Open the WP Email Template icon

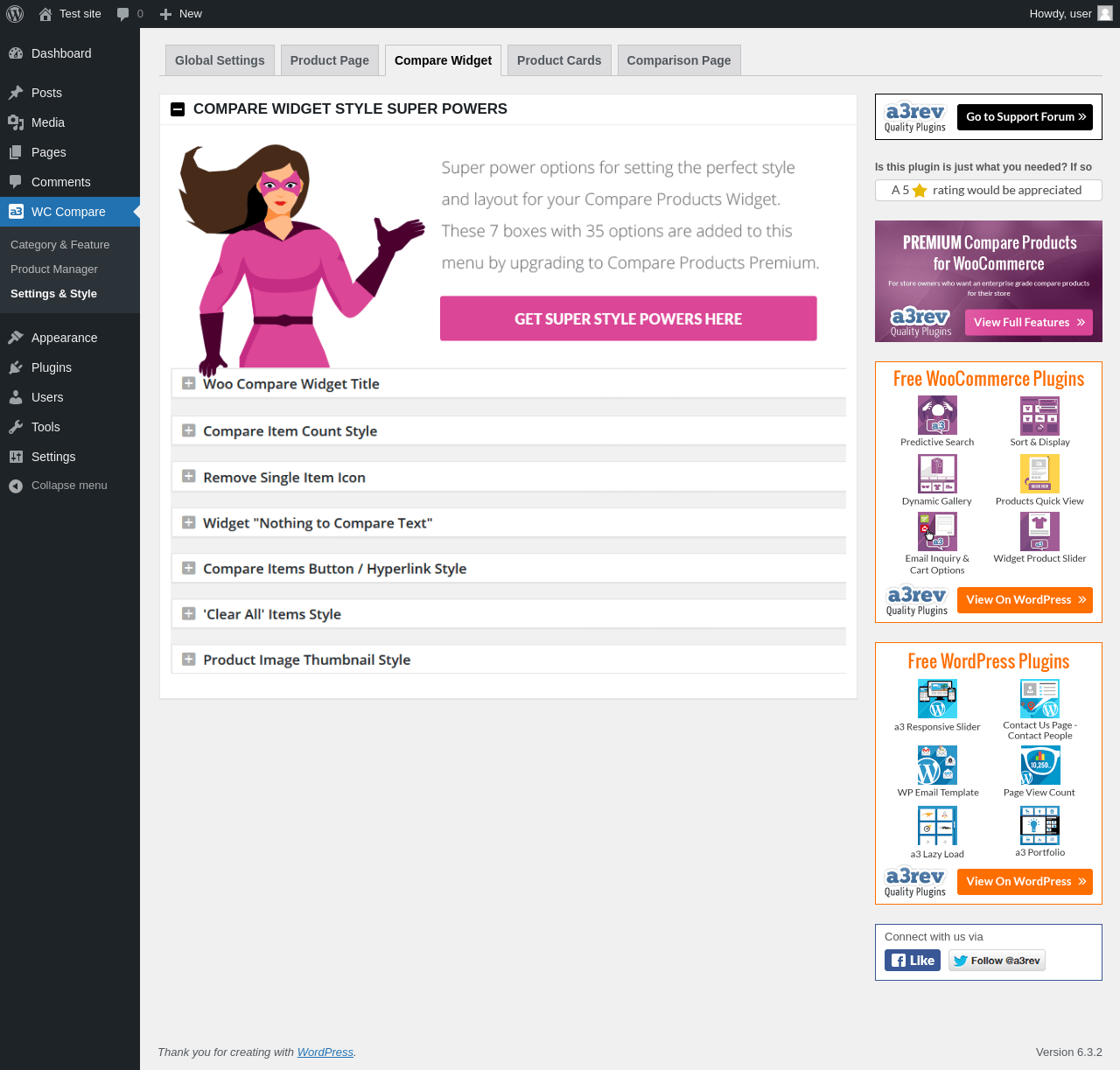point(937,766)
